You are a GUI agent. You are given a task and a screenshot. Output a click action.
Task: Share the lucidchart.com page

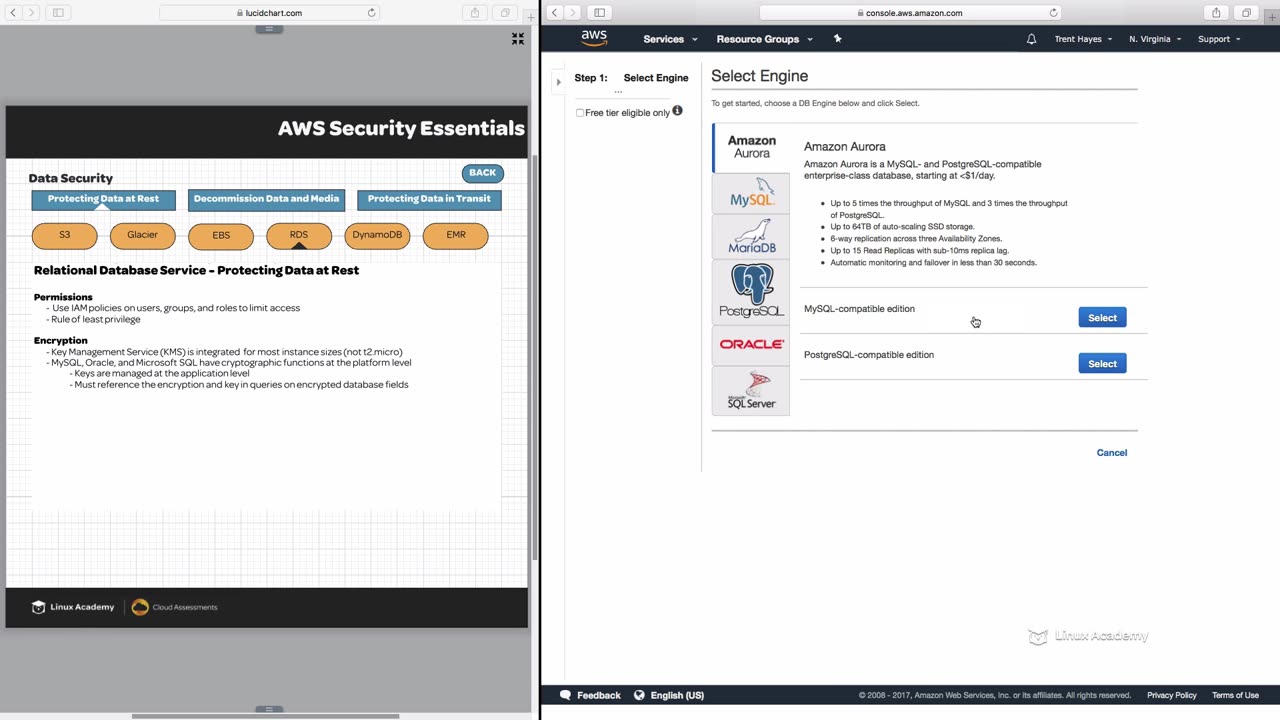[475, 13]
